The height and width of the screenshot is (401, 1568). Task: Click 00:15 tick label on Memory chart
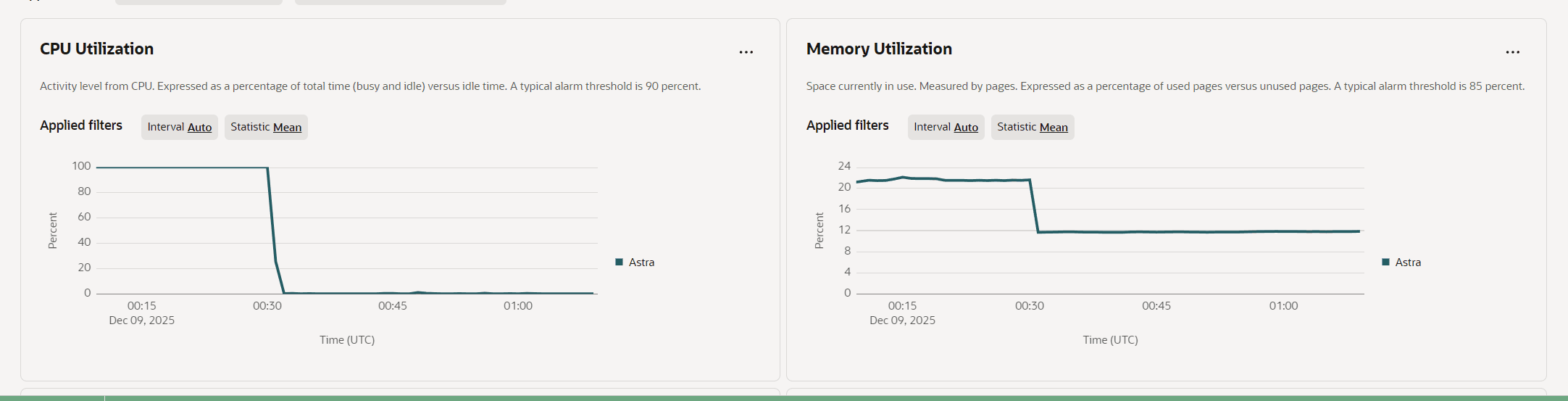click(x=902, y=306)
